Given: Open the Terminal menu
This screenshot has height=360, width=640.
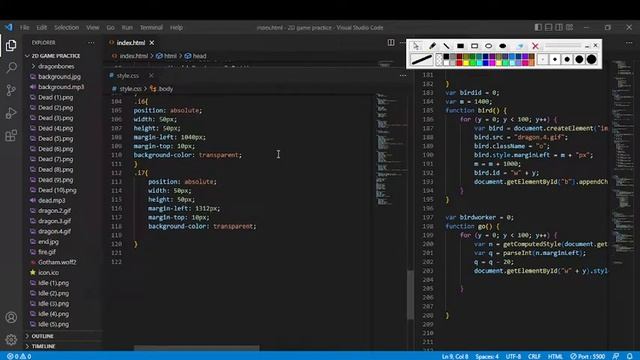Looking at the screenshot, I should pos(151,27).
